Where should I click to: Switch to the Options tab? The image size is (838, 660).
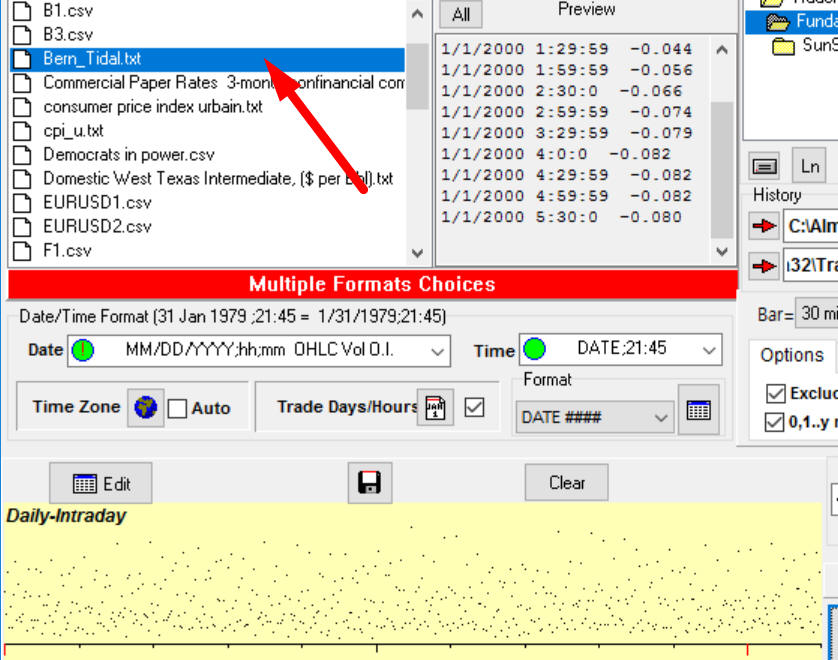point(792,355)
